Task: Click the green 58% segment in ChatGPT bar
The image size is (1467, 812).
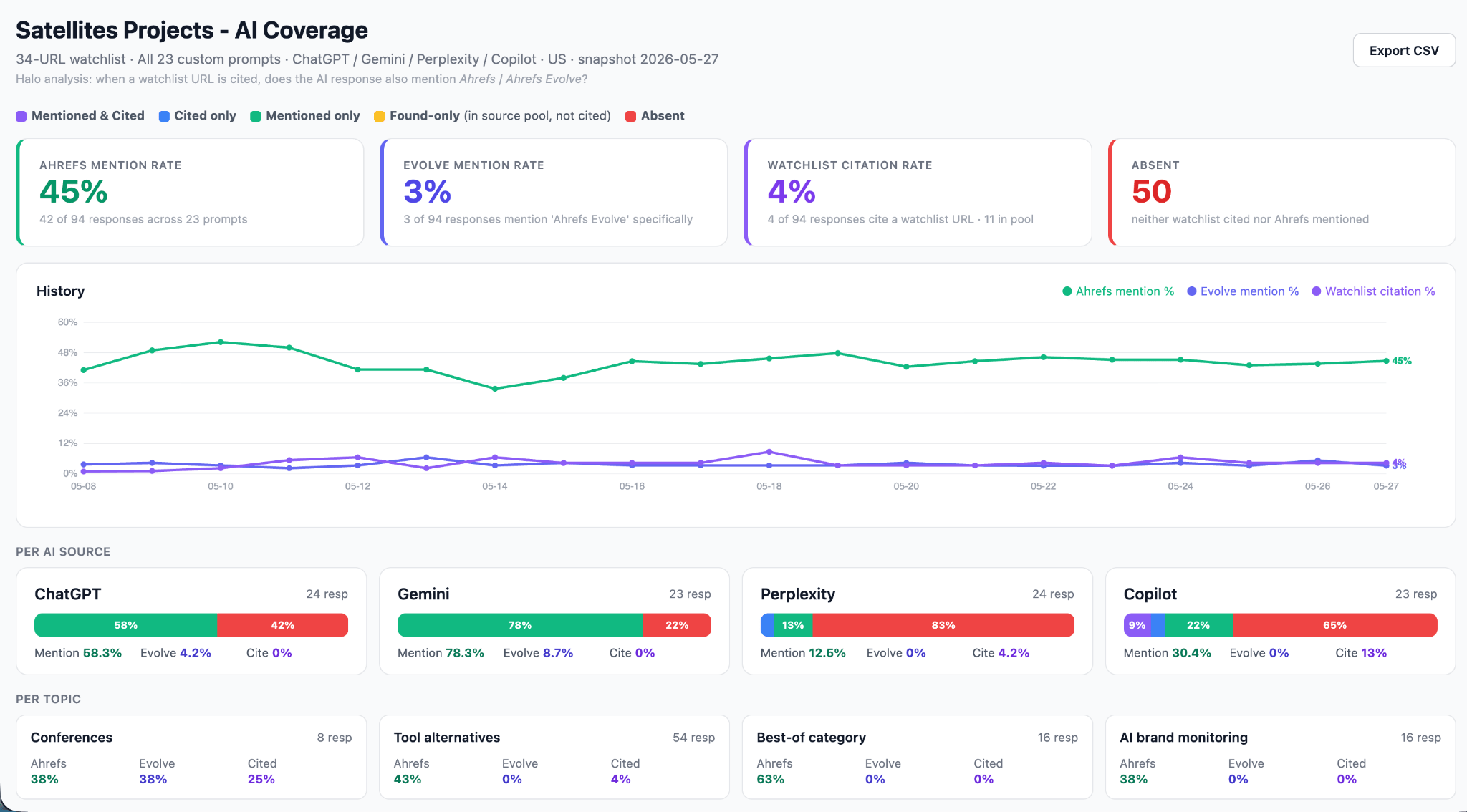Action: (x=126, y=625)
